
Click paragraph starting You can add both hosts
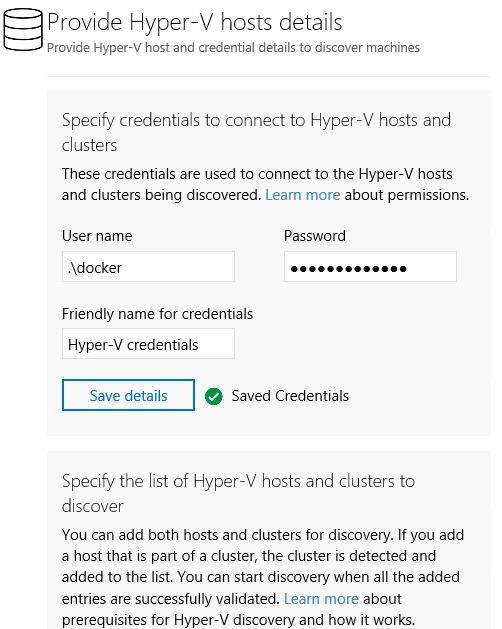pyautogui.click(x=263, y=577)
